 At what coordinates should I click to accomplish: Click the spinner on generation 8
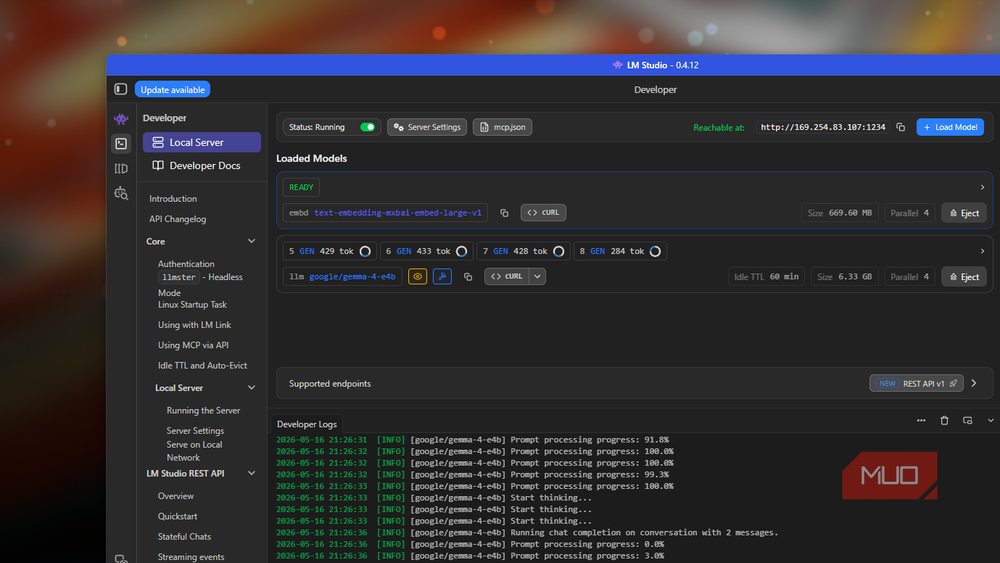655,251
